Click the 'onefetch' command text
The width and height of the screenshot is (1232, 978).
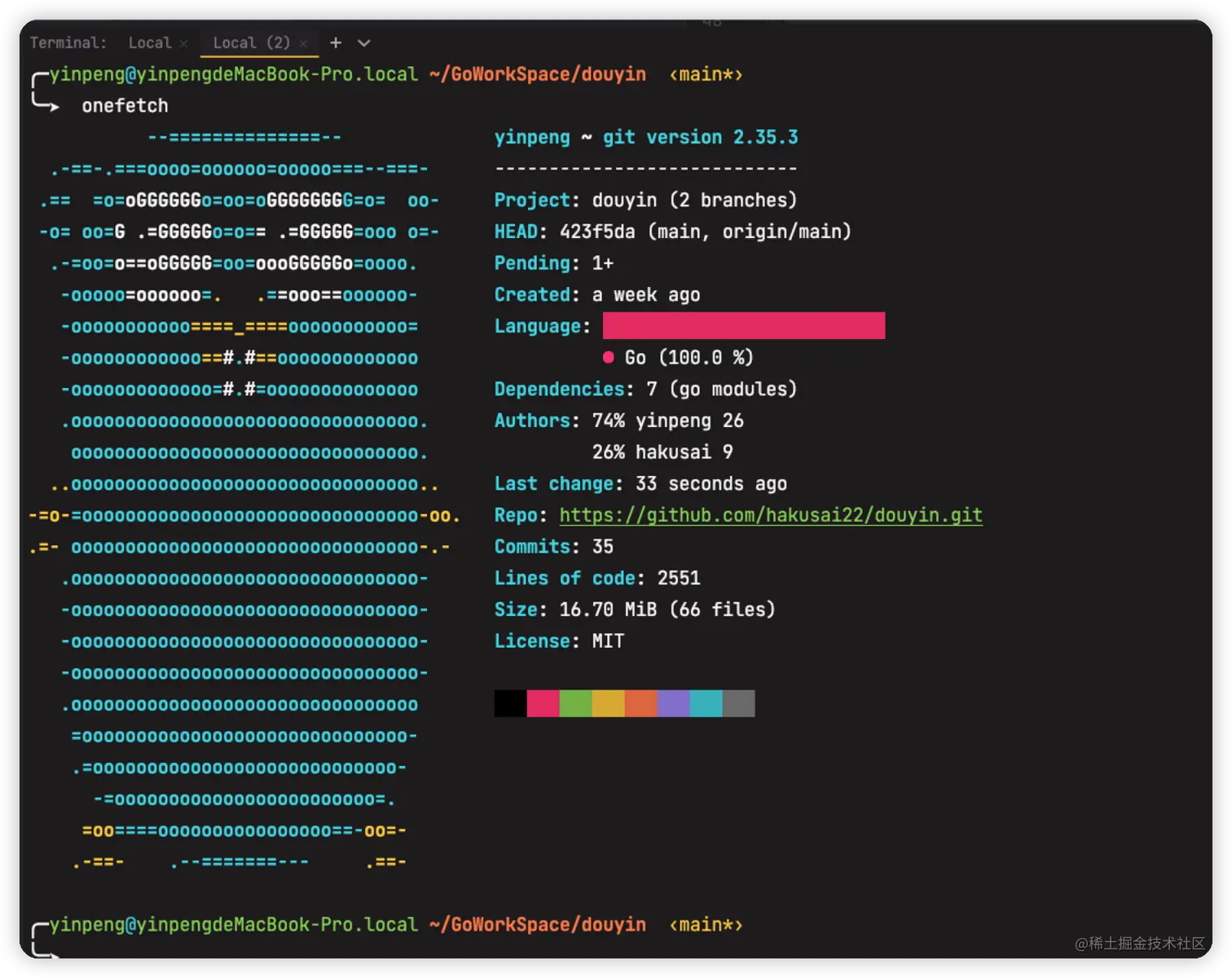tap(125, 106)
